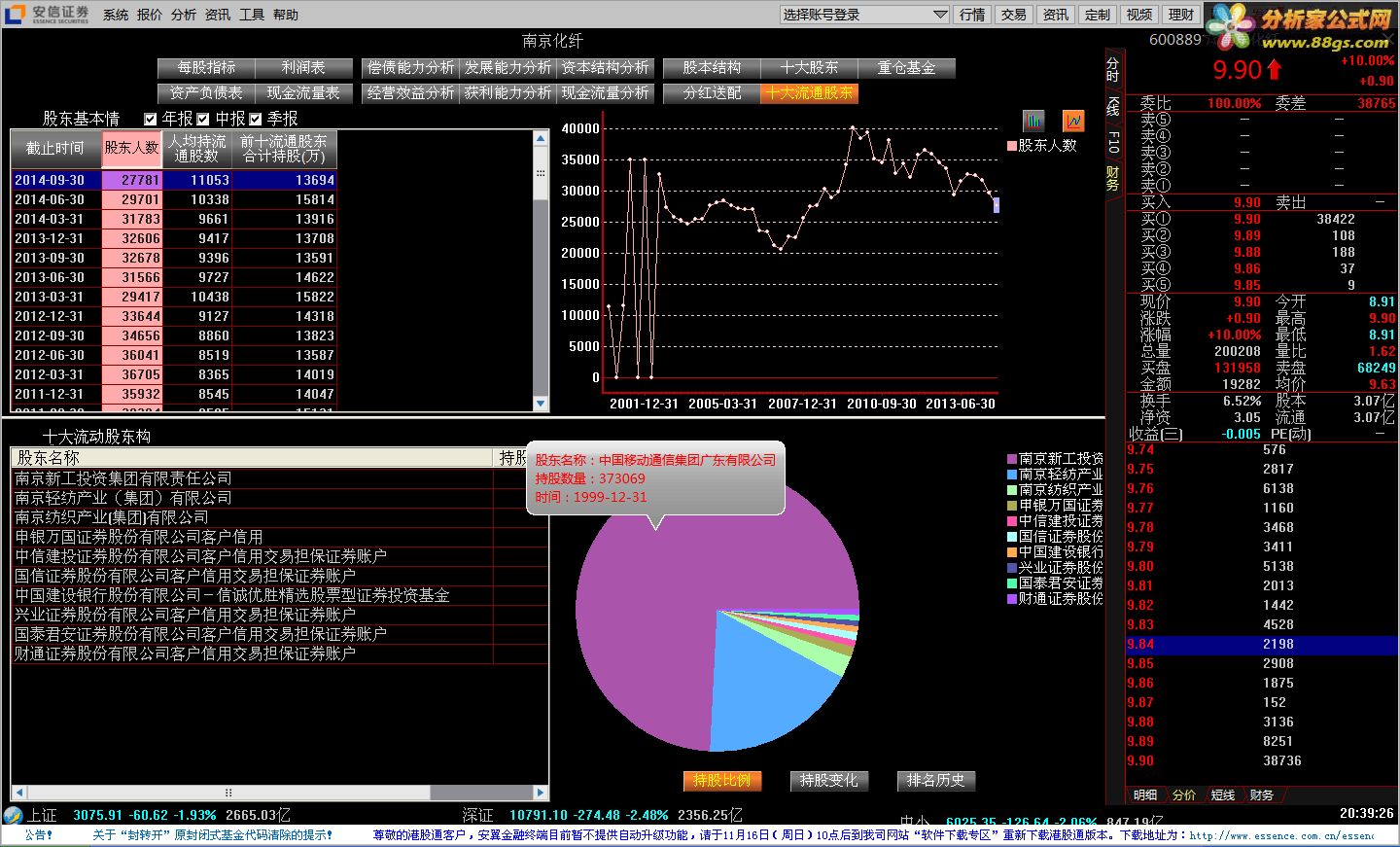Select the 2014-09-30 table row
The height and width of the screenshot is (847, 1400).
174,180
